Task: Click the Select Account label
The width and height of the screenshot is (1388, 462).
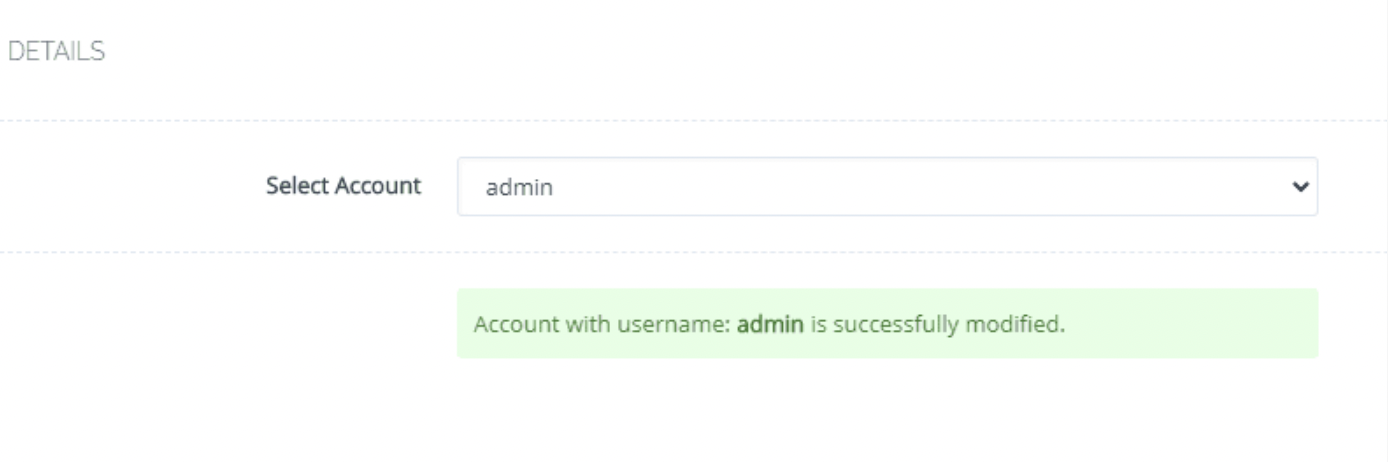Action: [343, 186]
